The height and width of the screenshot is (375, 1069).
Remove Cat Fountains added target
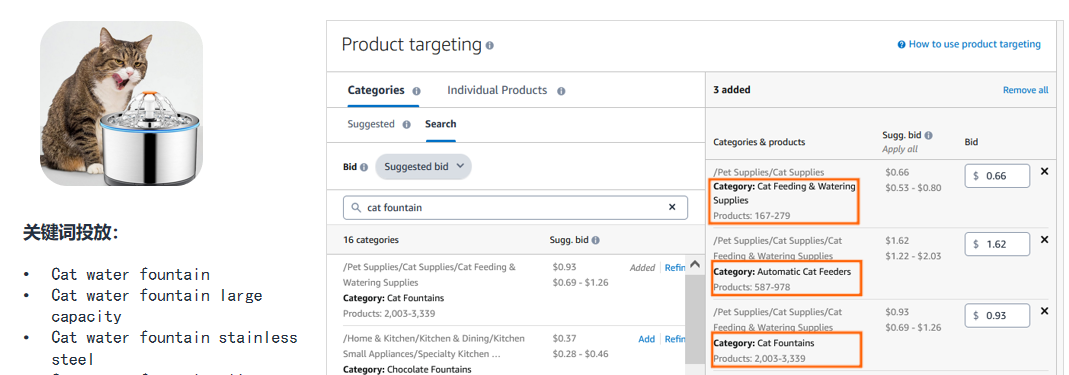[x=1044, y=311]
